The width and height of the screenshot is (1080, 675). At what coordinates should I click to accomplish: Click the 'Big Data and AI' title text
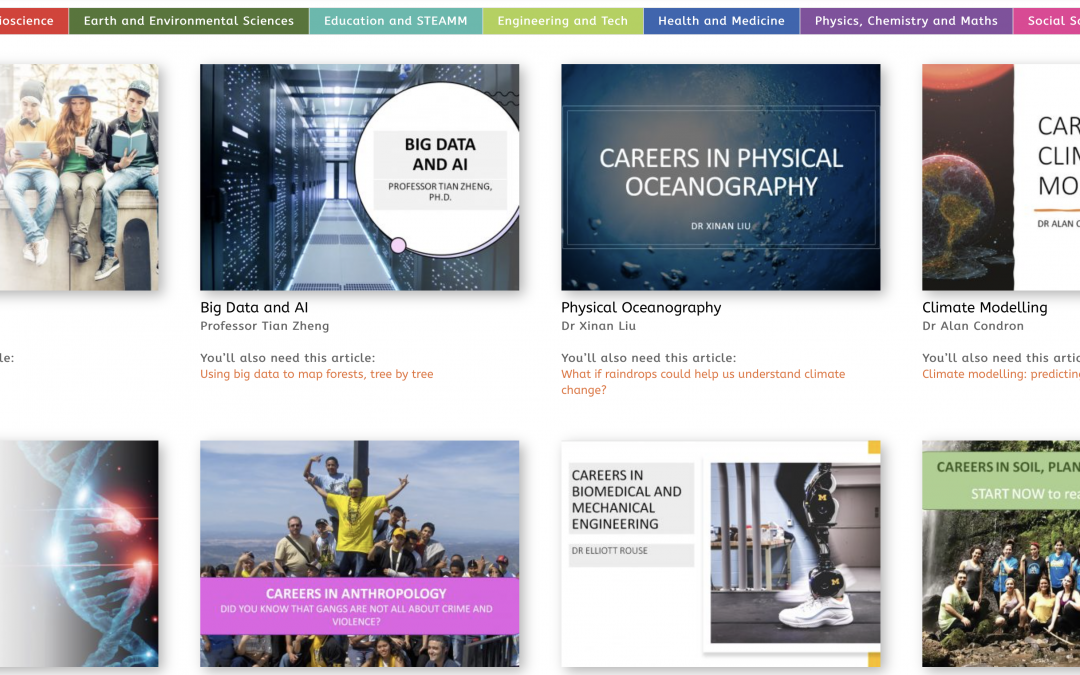(x=253, y=308)
